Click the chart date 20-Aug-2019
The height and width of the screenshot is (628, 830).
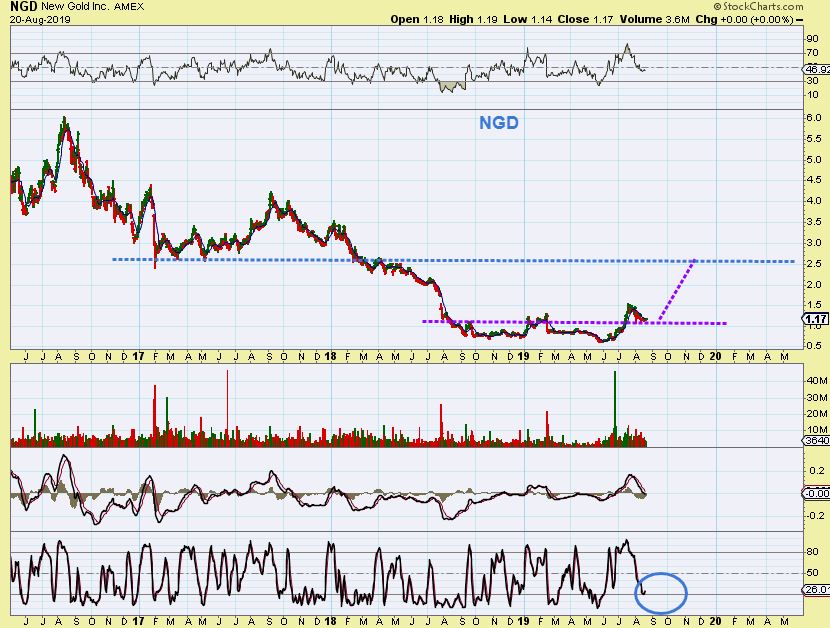tap(40, 20)
